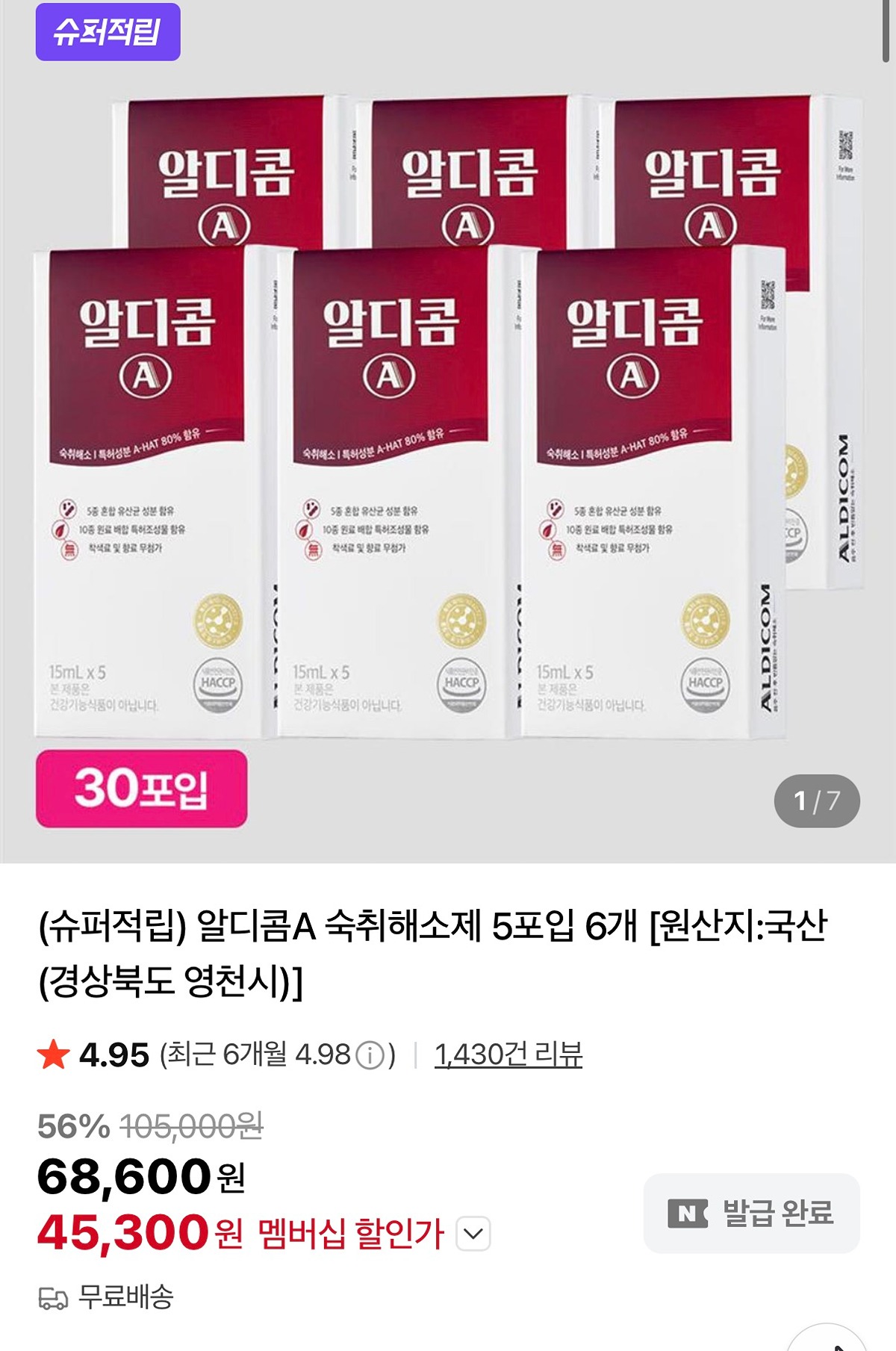This screenshot has width=896, height=1351.
Task: Tap the N logo in 발급 완료 button
Action: [688, 1214]
